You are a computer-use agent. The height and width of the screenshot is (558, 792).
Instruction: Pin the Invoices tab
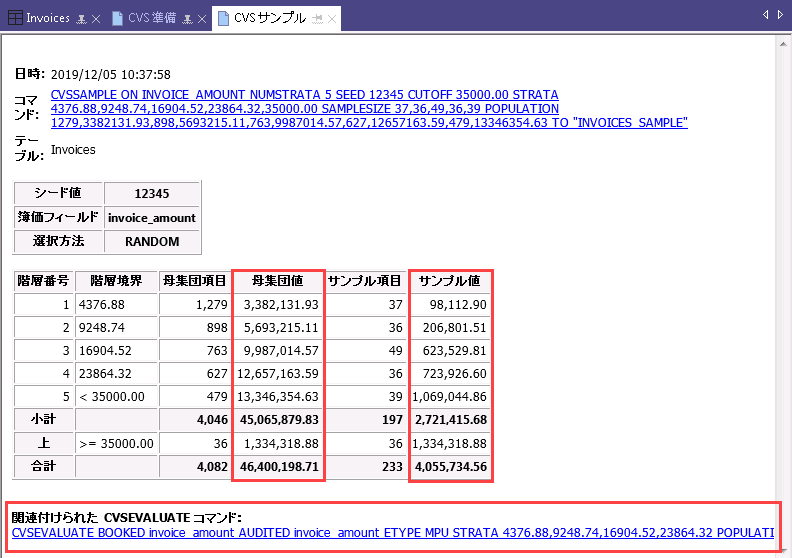pyautogui.click(x=81, y=19)
